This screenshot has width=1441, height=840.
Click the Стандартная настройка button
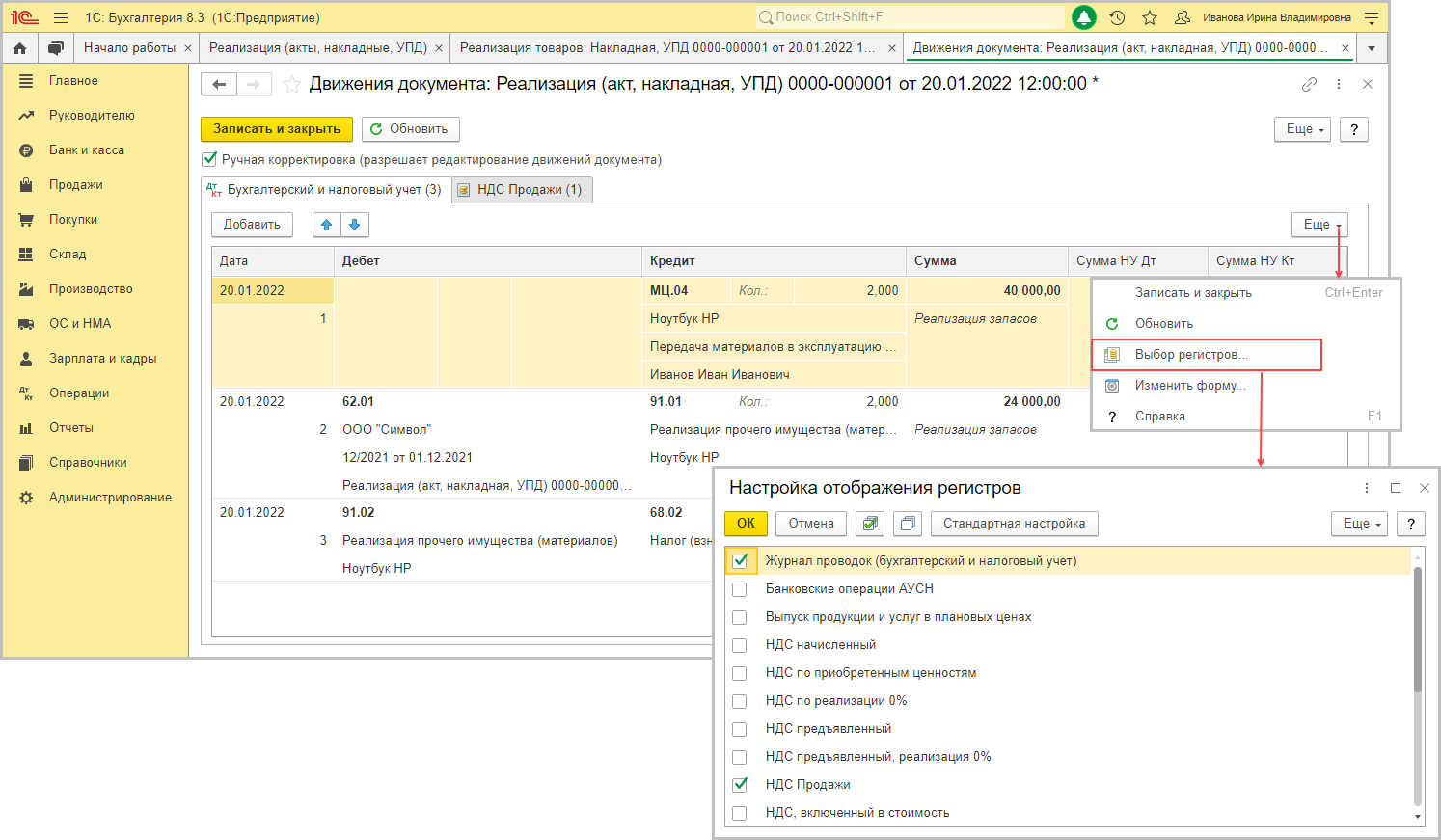click(1014, 524)
